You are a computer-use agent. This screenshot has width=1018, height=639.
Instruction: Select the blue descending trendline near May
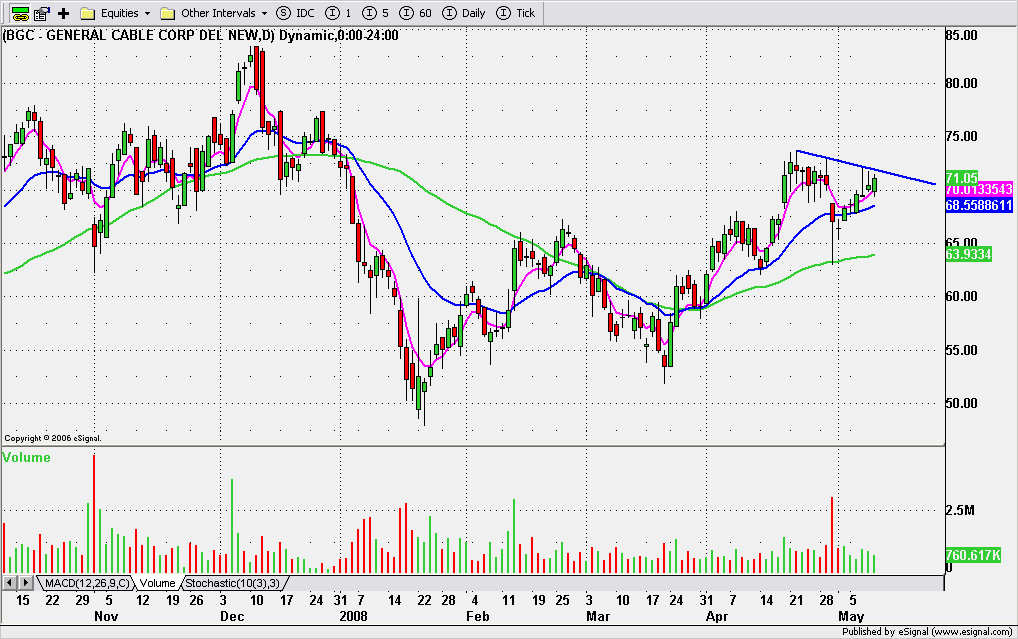[x=866, y=168]
